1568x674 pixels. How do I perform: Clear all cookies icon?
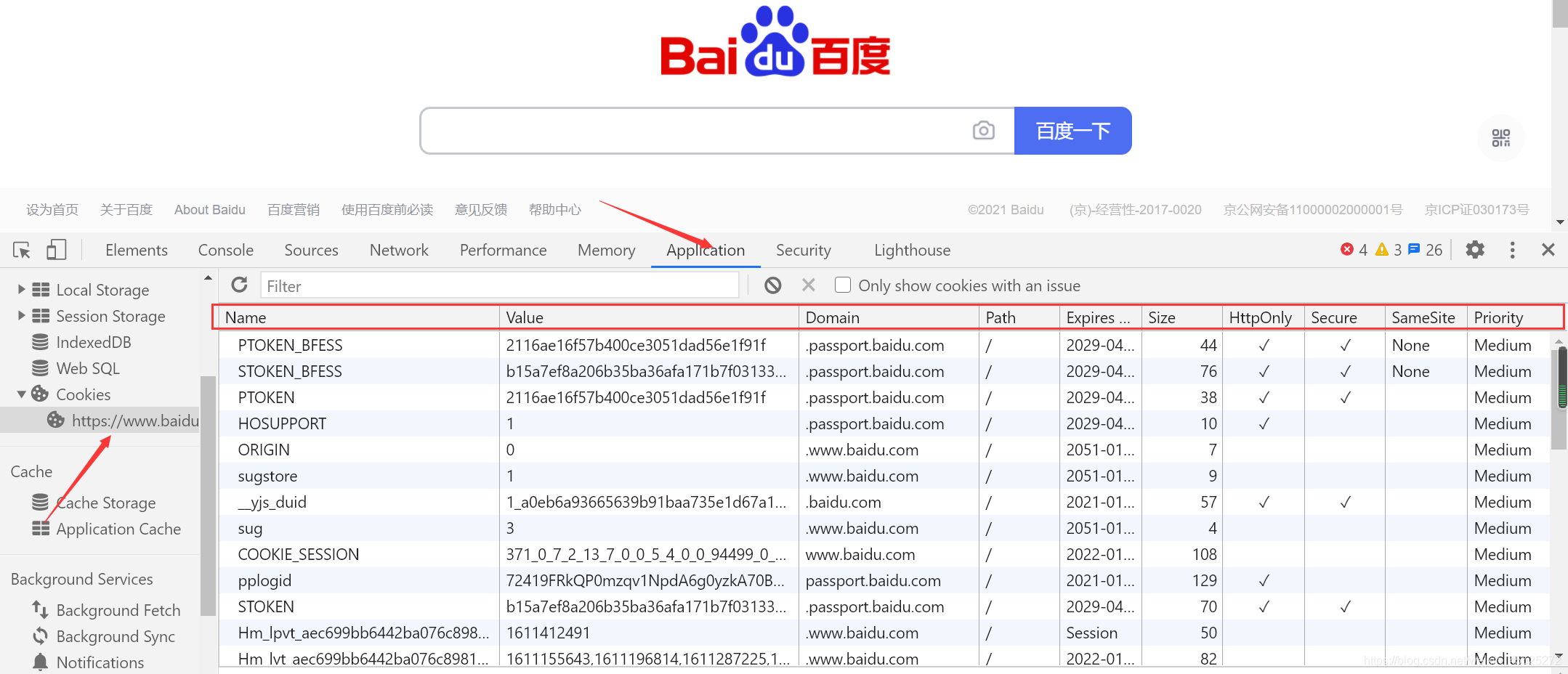coord(773,285)
